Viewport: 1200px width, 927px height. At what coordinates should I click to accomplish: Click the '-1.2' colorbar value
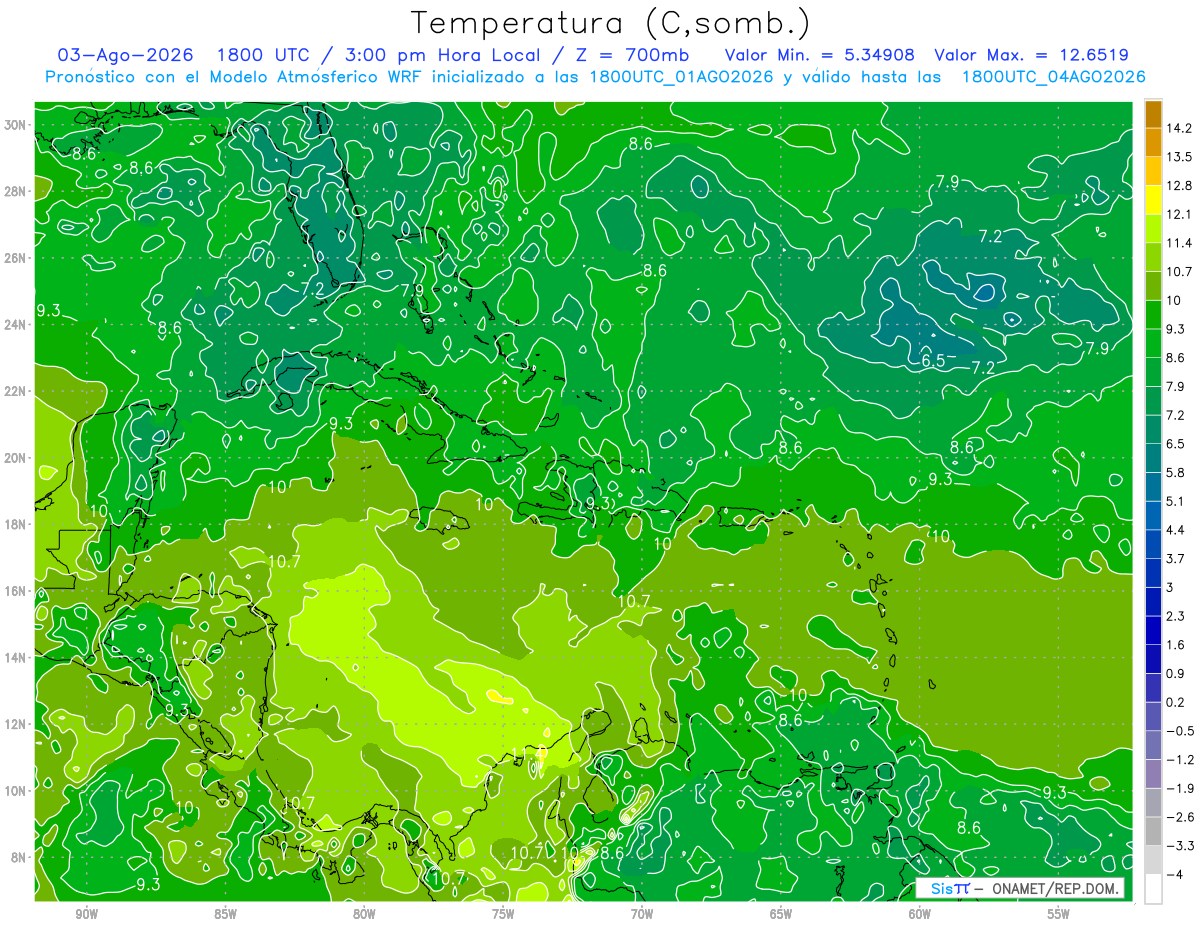[1179, 760]
